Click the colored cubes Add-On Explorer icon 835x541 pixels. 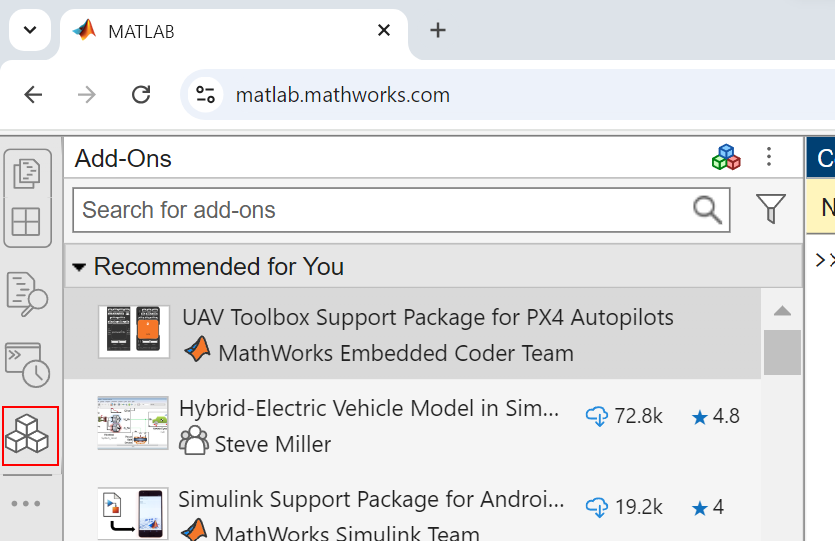(x=726, y=158)
